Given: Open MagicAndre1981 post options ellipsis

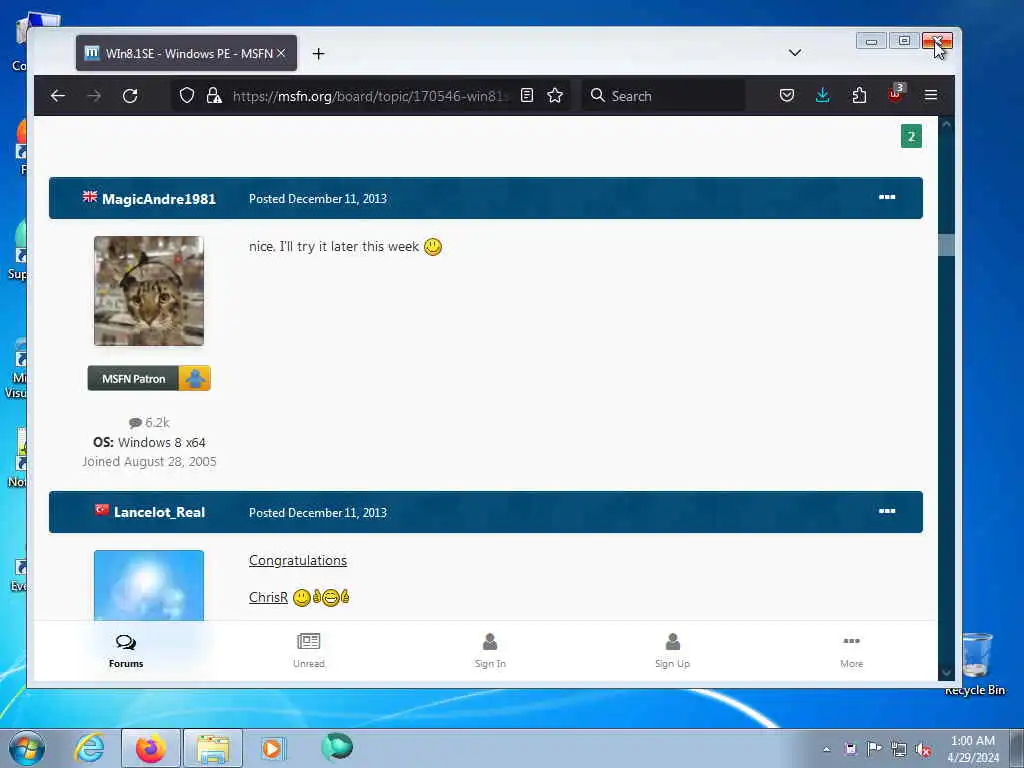Looking at the screenshot, I should pos(887,197).
